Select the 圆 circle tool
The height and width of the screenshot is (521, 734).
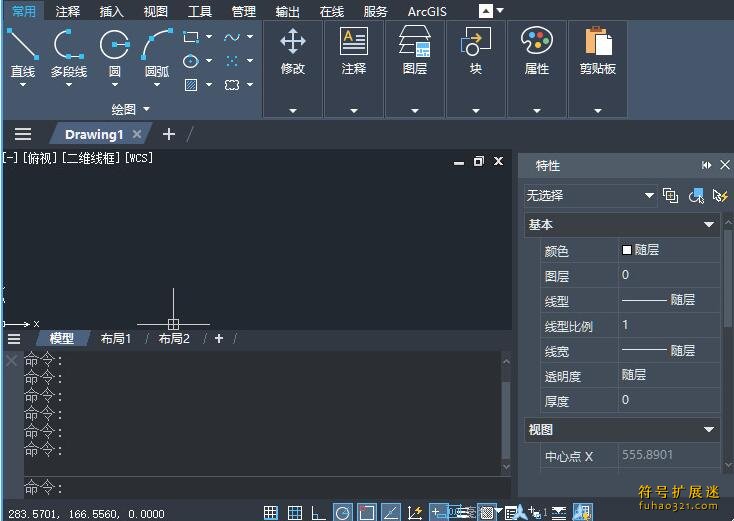115,51
